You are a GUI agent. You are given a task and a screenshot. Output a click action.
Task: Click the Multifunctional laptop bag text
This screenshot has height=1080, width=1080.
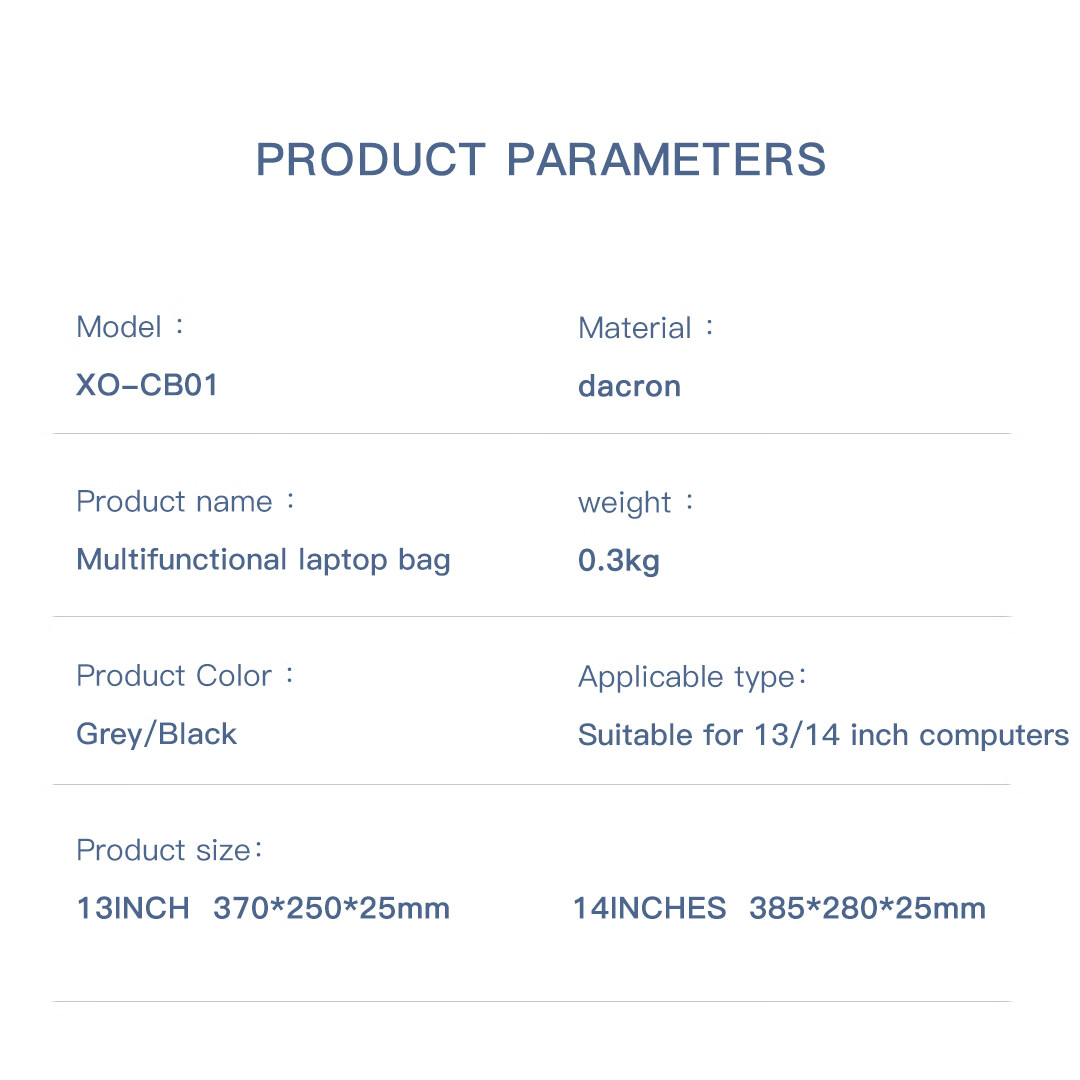pyautogui.click(x=263, y=559)
